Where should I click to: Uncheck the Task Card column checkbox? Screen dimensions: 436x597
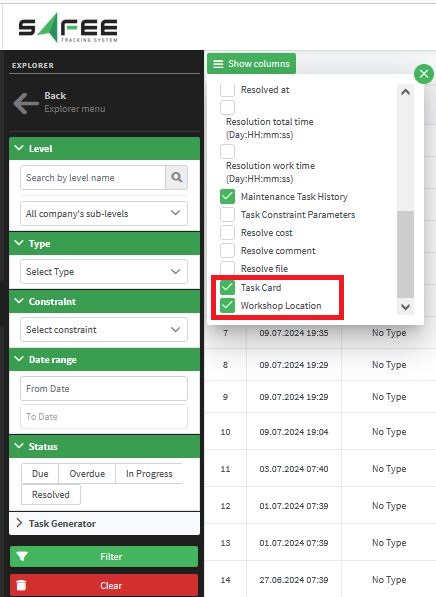[x=227, y=287]
